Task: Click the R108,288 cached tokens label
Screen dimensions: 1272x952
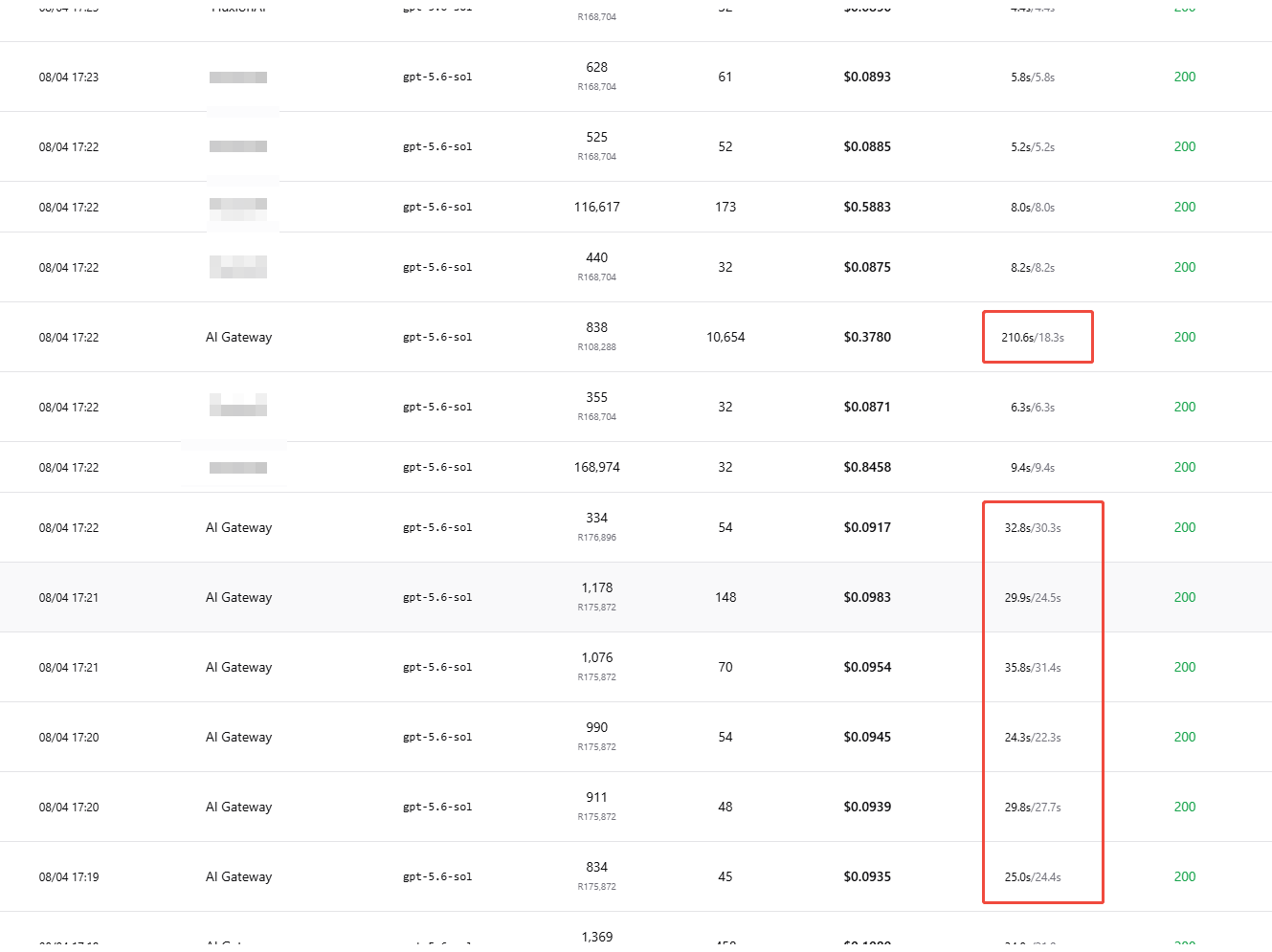Action: [597, 347]
